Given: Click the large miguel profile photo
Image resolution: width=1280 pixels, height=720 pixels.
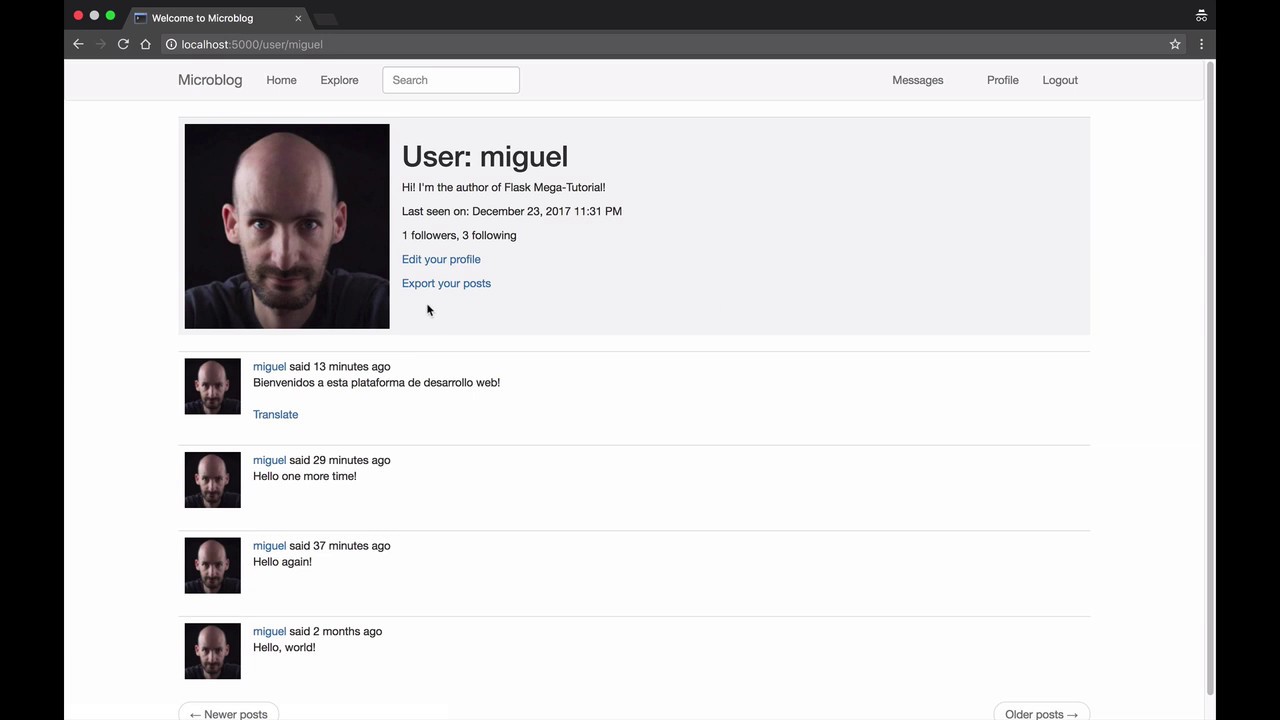Looking at the screenshot, I should (287, 226).
